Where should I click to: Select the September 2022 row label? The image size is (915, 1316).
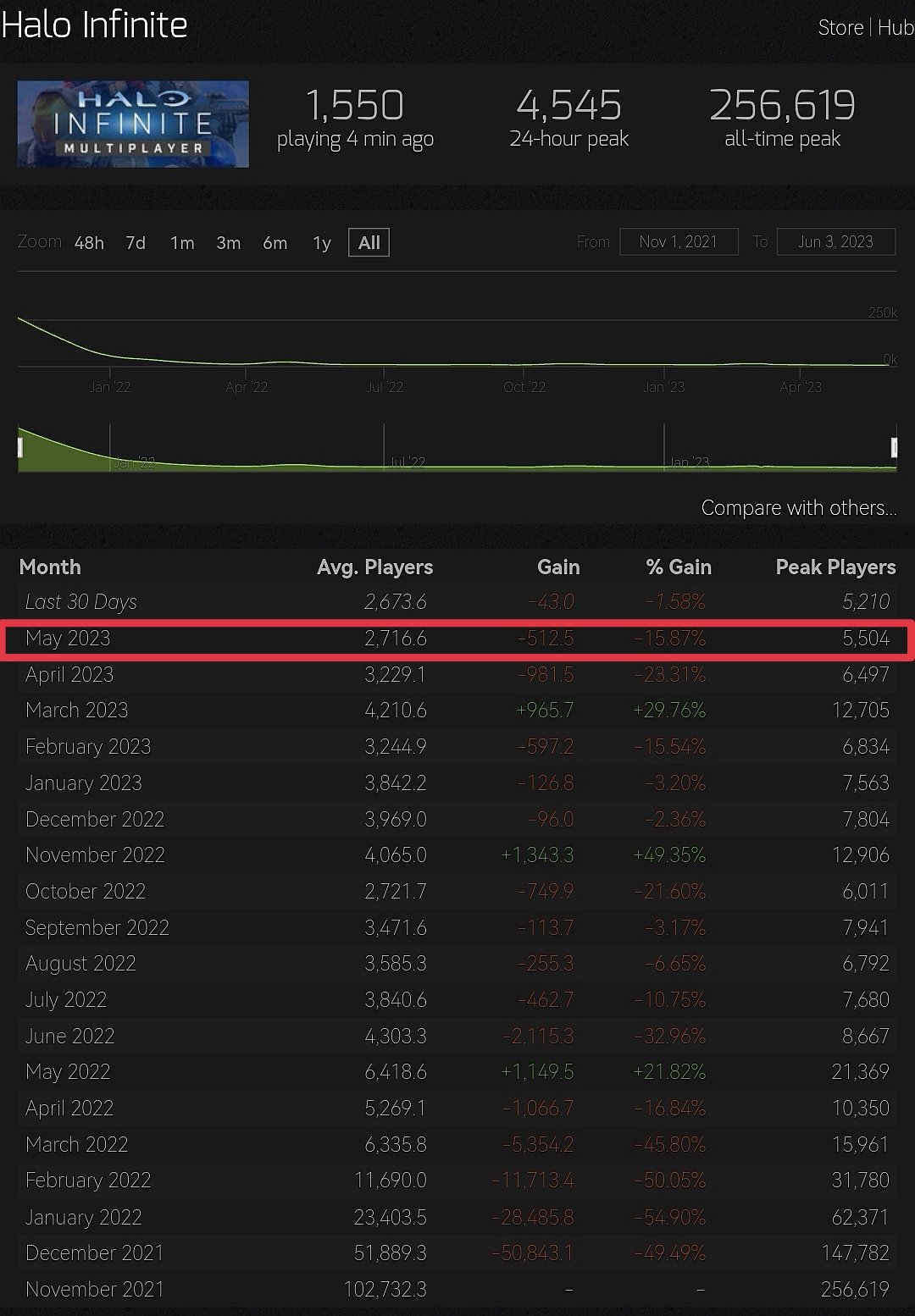[x=97, y=928]
